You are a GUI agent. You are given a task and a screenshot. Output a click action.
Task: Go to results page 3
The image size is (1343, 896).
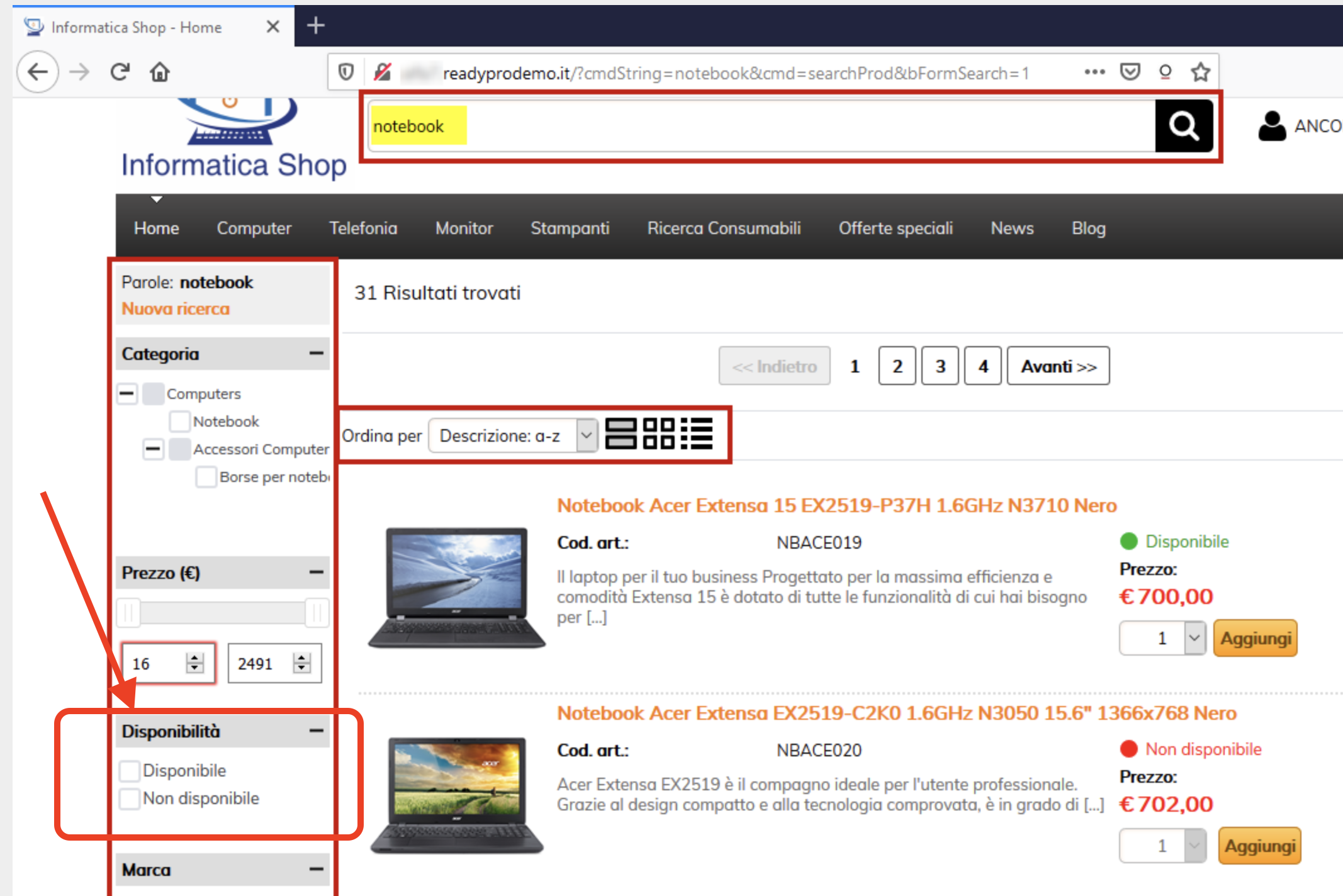pyautogui.click(x=940, y=366)
